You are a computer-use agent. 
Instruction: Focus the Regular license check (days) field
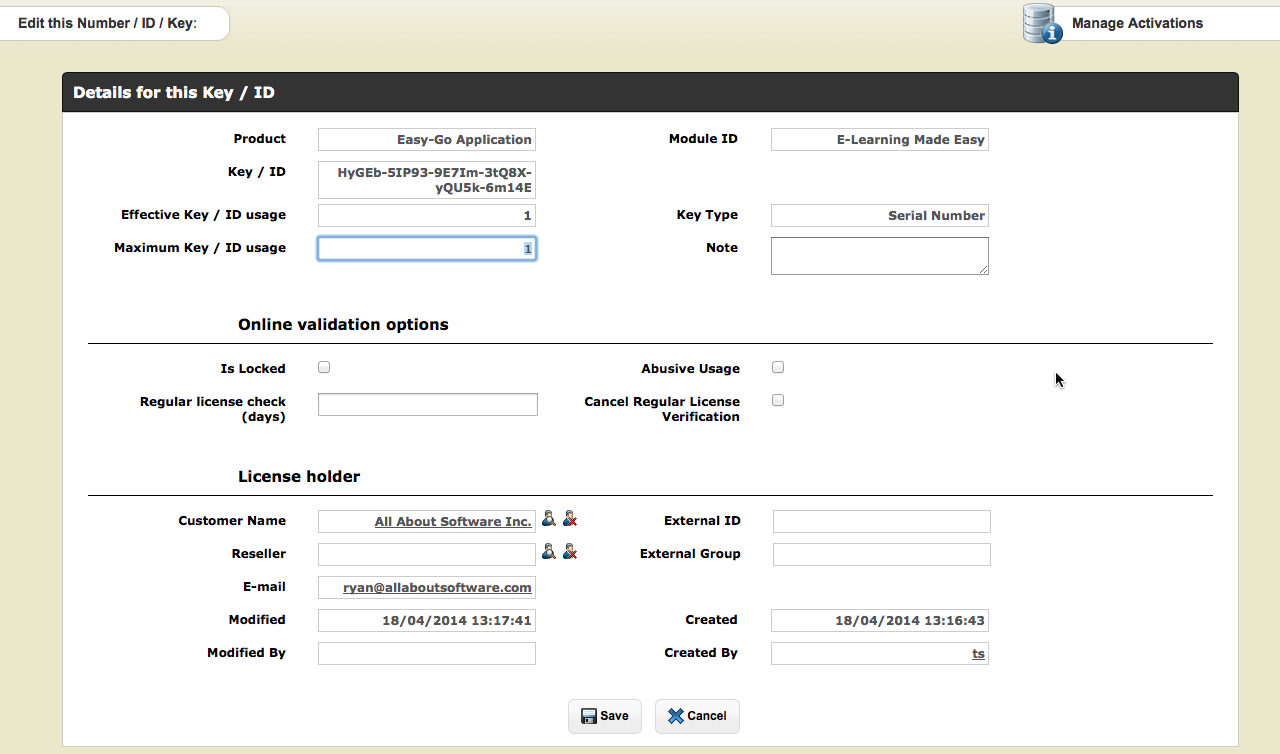pyautogui.click(x=427, y=404)
